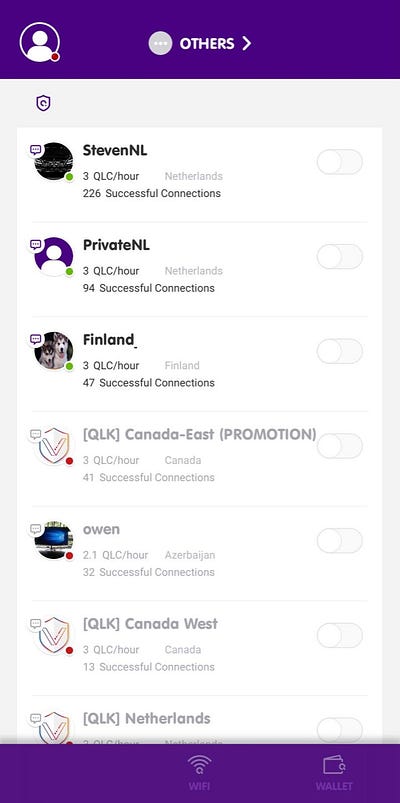Enable the StevenNL connection toggle
This screenshot has width=400, height=803.
pos(340,162)
